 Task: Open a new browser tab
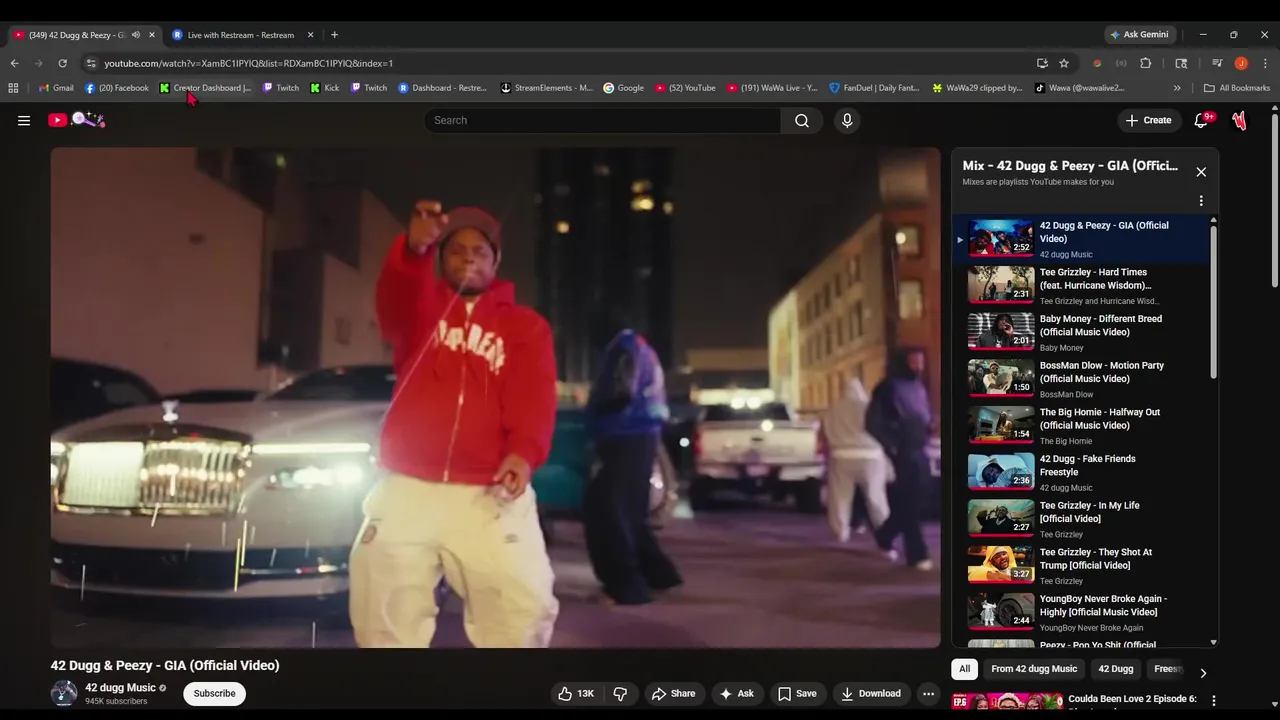(x=334, y=35)
